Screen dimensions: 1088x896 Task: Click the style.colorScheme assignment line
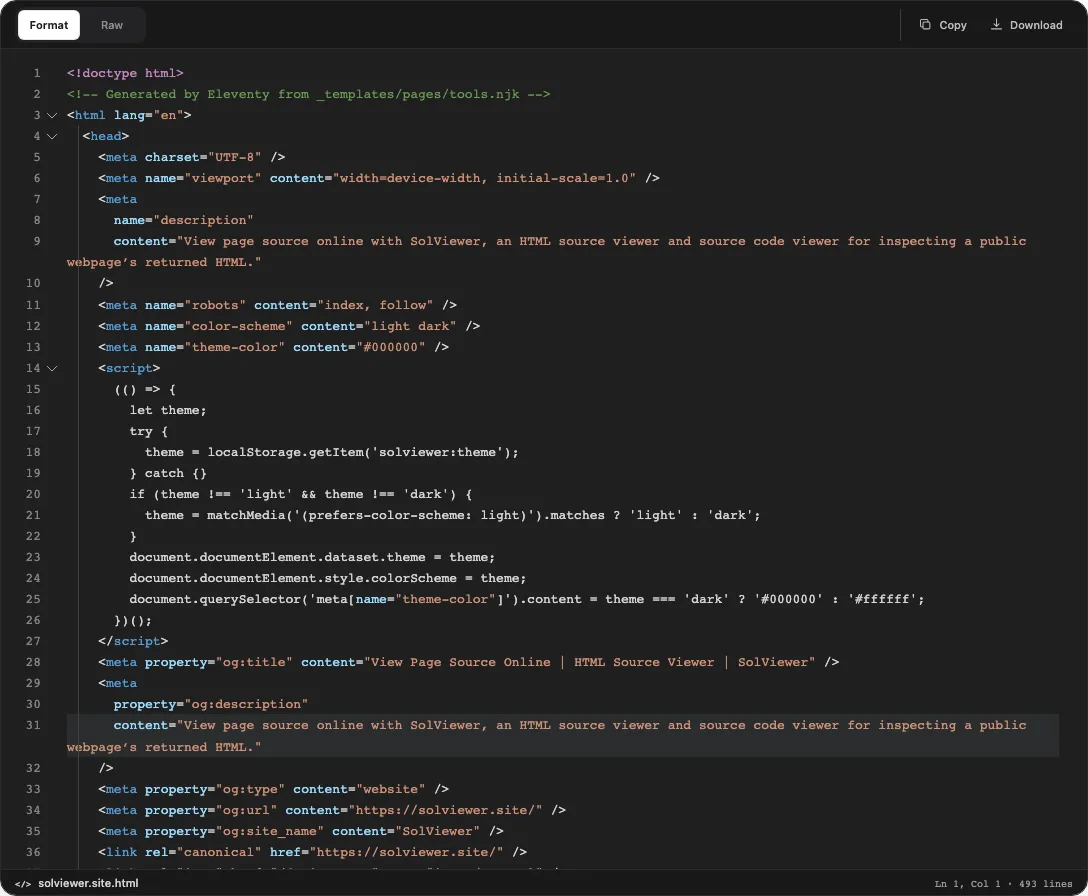tap(328, 578)
